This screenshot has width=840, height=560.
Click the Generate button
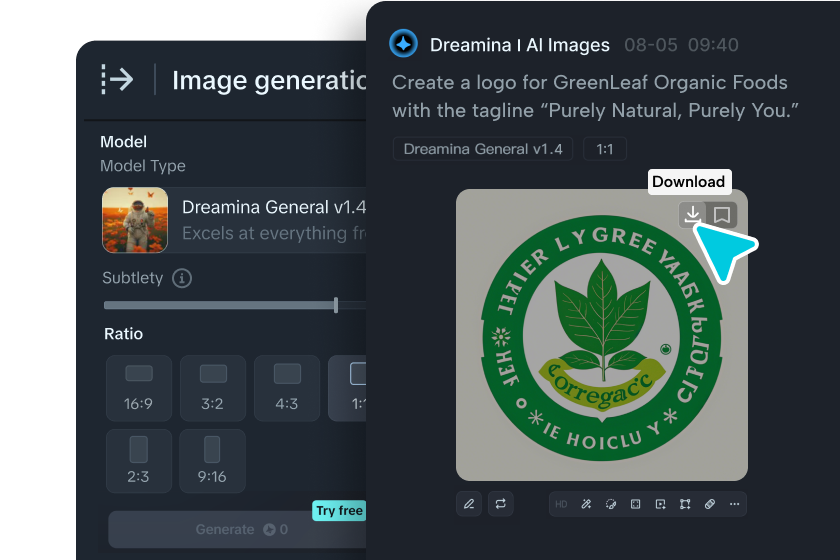[237, 529]
